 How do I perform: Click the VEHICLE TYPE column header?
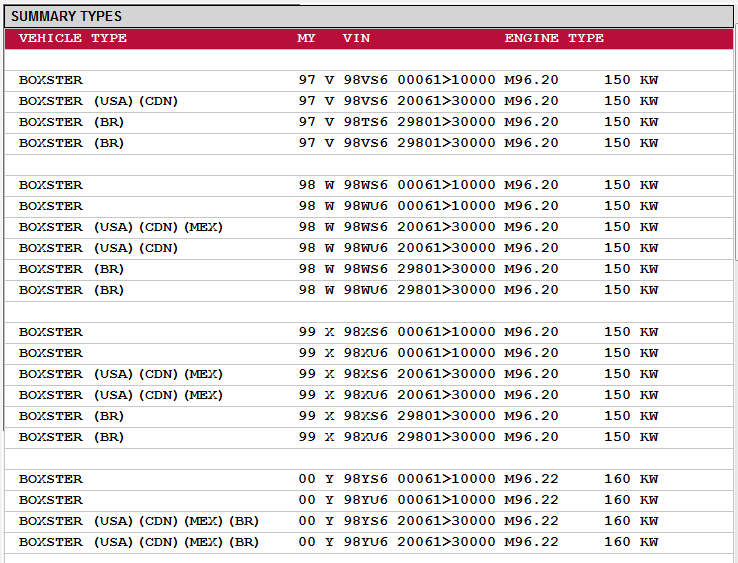[72, 38]
